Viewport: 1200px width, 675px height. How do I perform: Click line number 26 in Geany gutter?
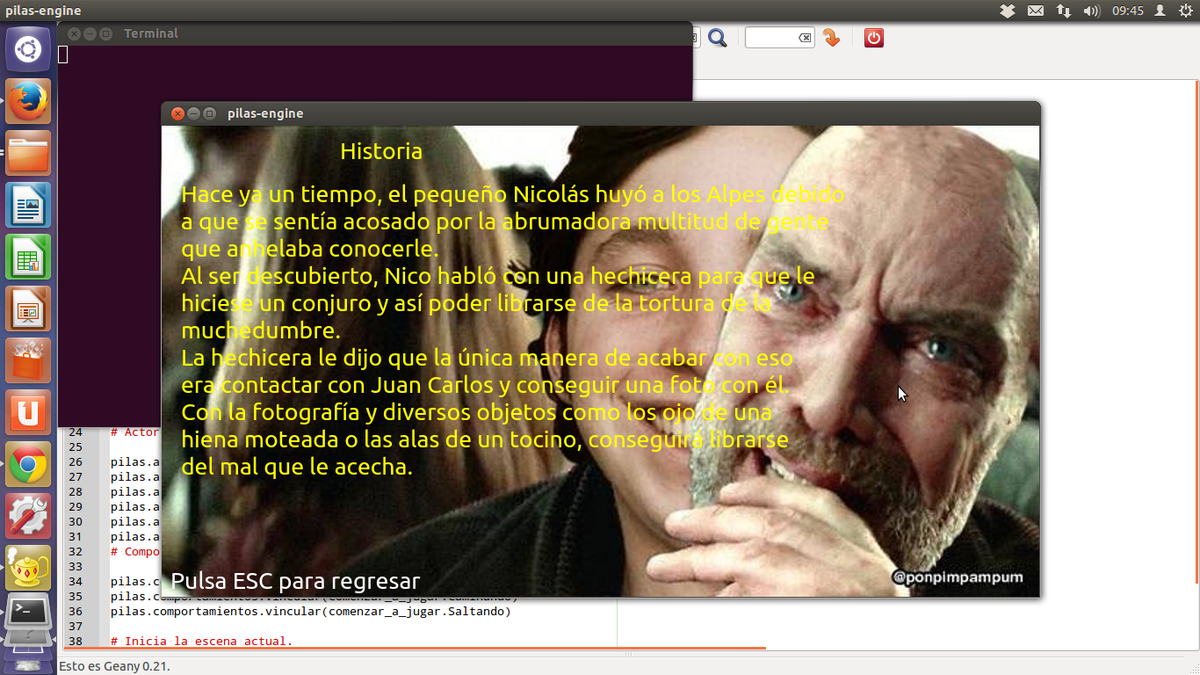click(75, 462)
